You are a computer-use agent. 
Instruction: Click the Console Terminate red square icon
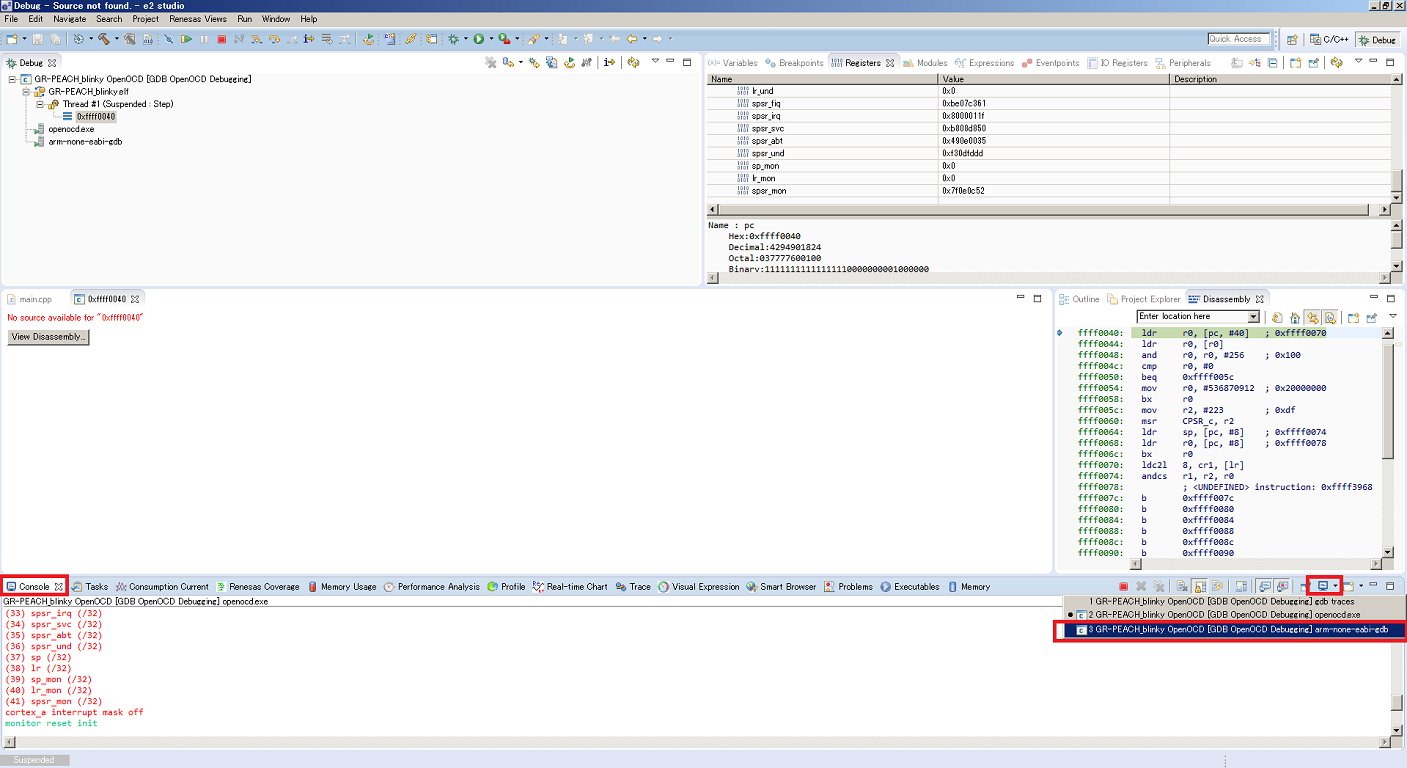click(1123, 586)
